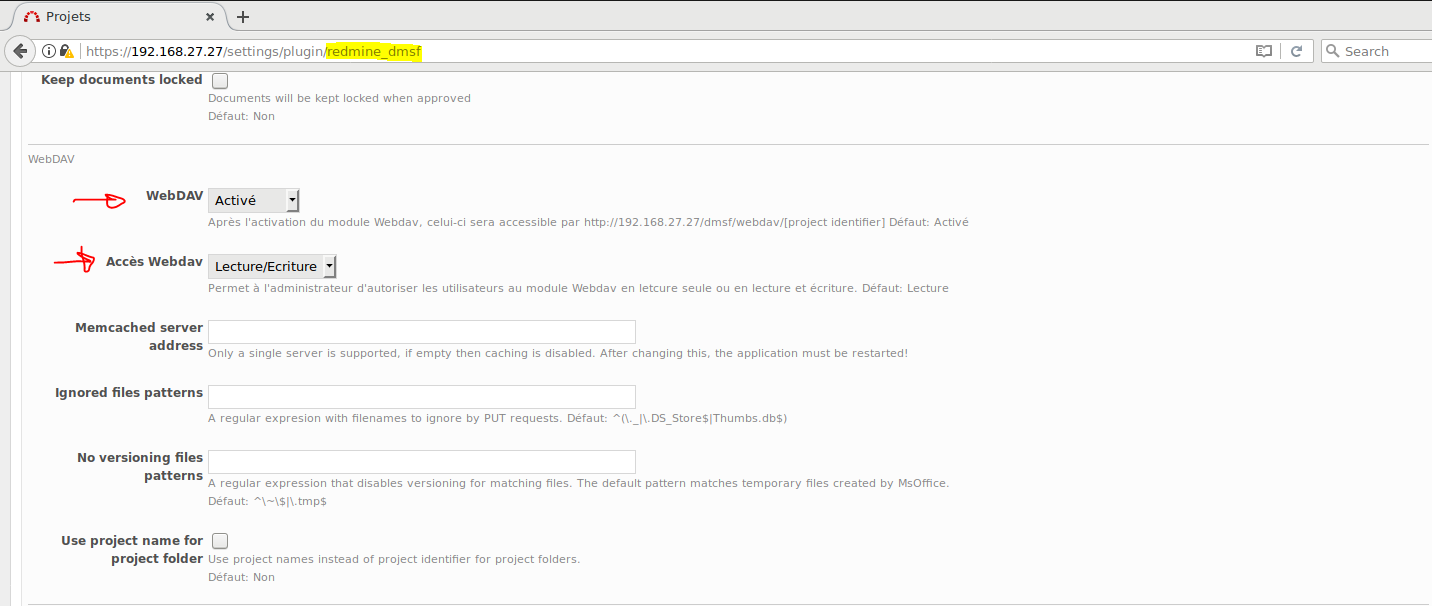Click the Redmine favicon on Projets tab
Image resolution: width=1432 pixels, height=606 pixels.
[x=32, y=16]
